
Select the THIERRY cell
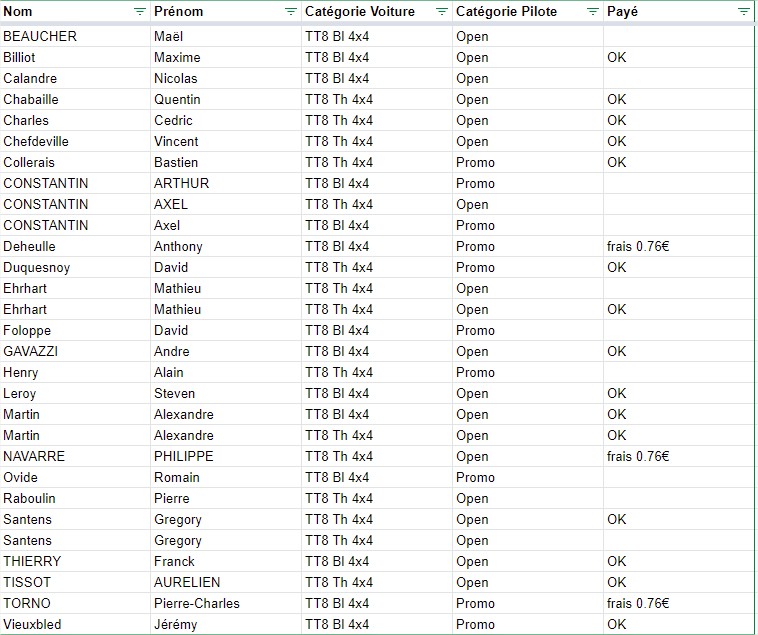tap(75, 562)
